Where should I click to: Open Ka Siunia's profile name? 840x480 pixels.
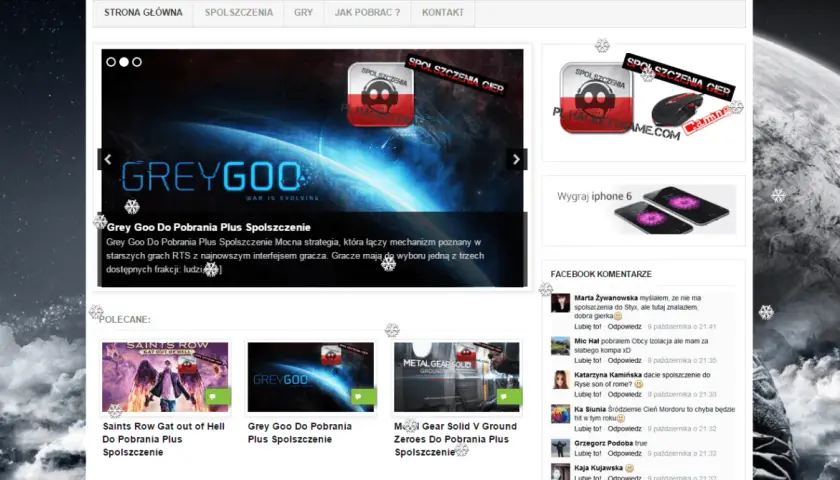[590, 409]
